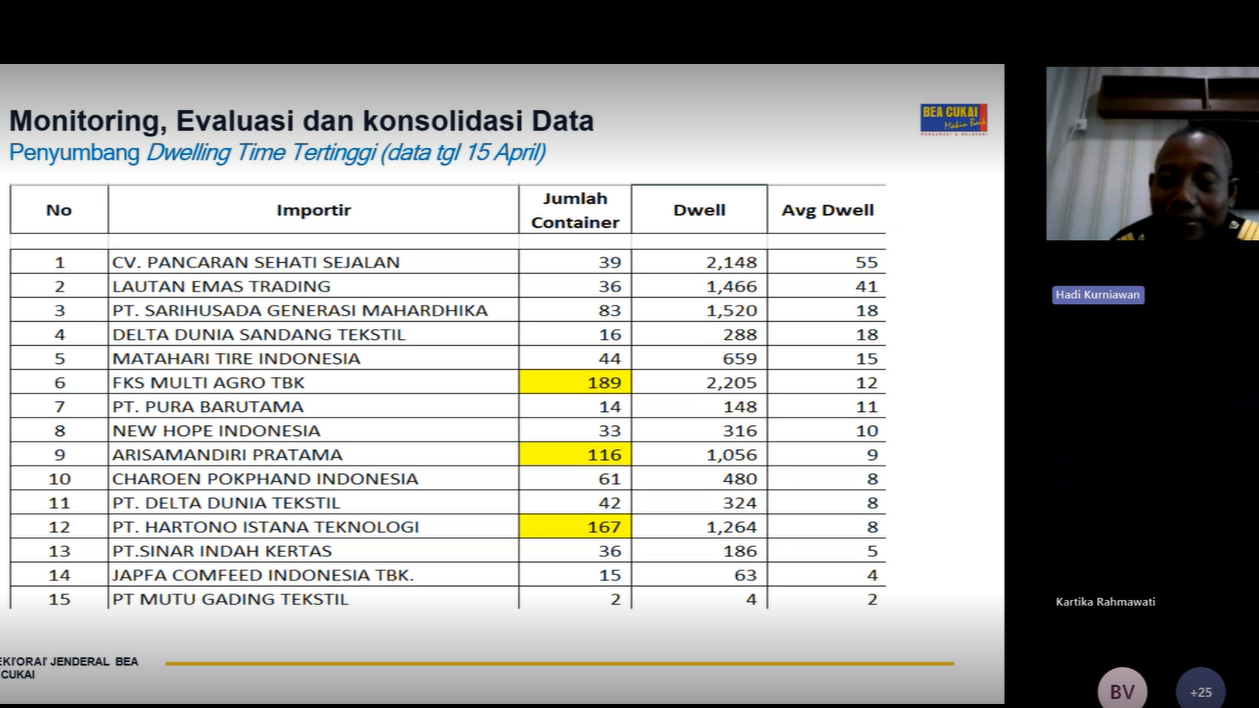Select the CV. PANCARAN SEHATI SEJALAN row
Image resolution: width=1259 pixels, height=708 pixels.
(x=256, y=262)
